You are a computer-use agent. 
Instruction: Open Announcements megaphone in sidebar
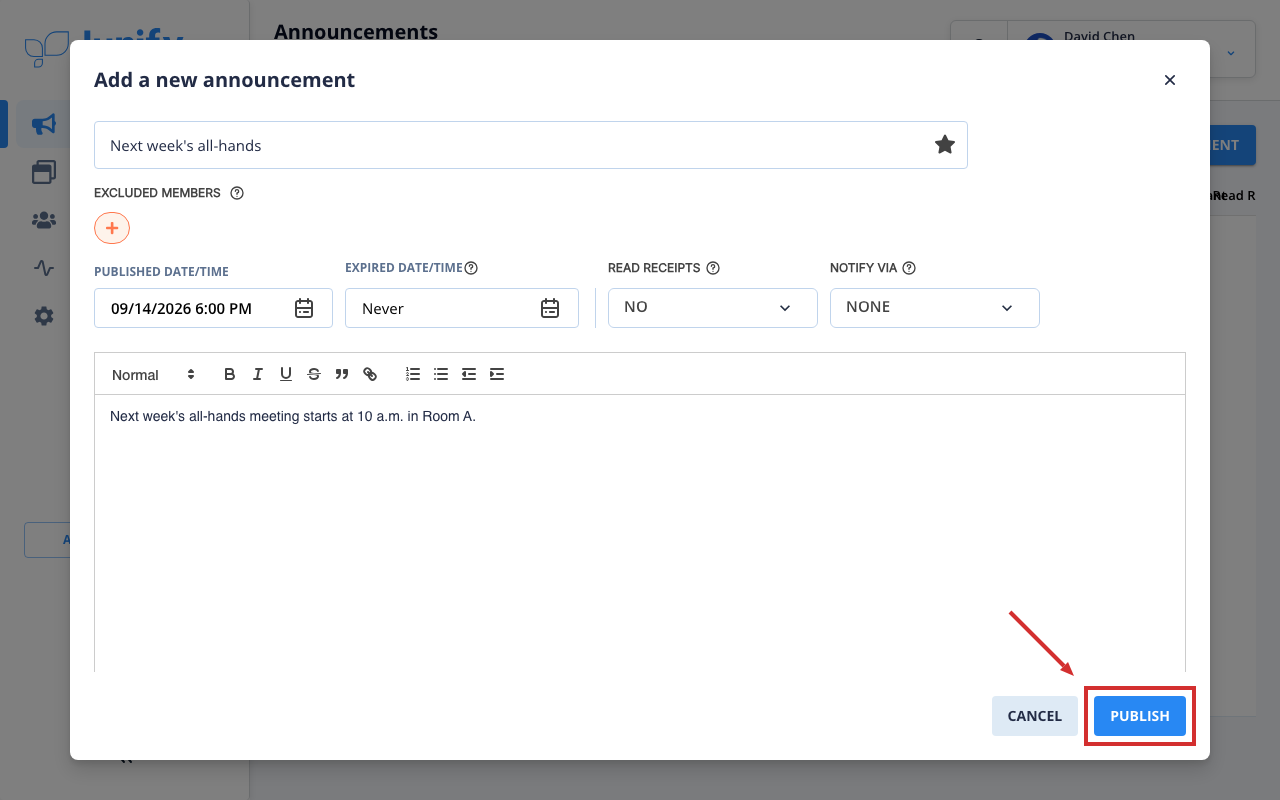pos(44,124)
